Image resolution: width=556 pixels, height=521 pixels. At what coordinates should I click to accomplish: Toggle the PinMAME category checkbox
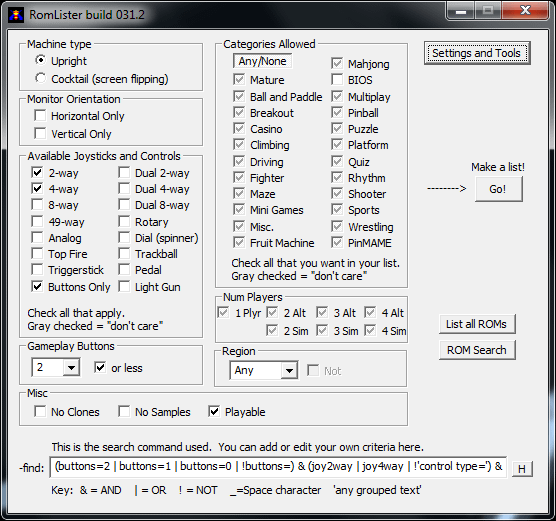pyautogui.click(x=337, y=243)
